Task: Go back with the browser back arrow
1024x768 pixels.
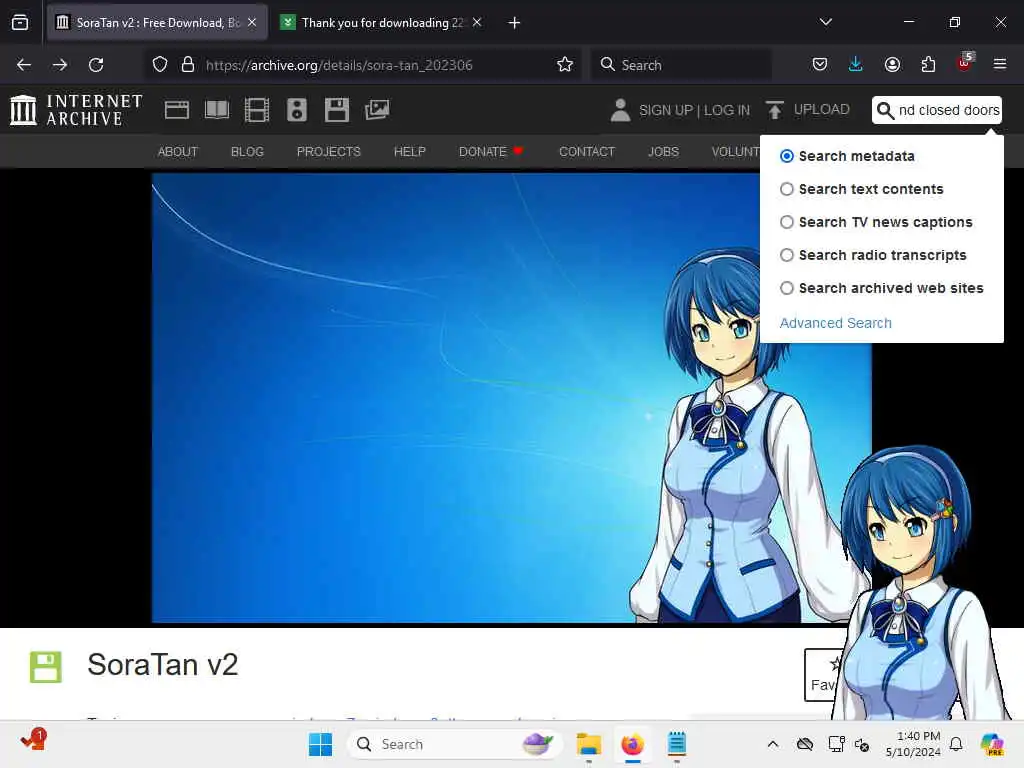Action: click(24, 65)
